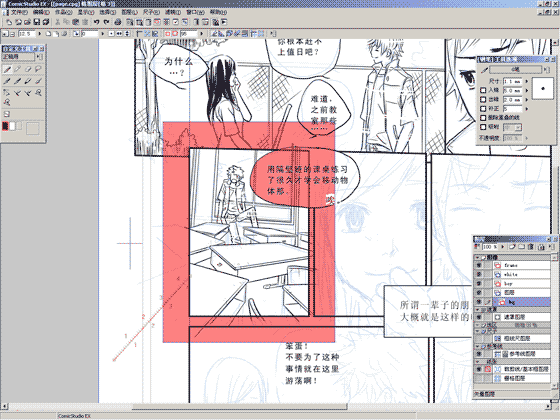The image size is (560, 420).
Task: Open arrow next to rotation 0 field
Action: [x=102, y=34]
